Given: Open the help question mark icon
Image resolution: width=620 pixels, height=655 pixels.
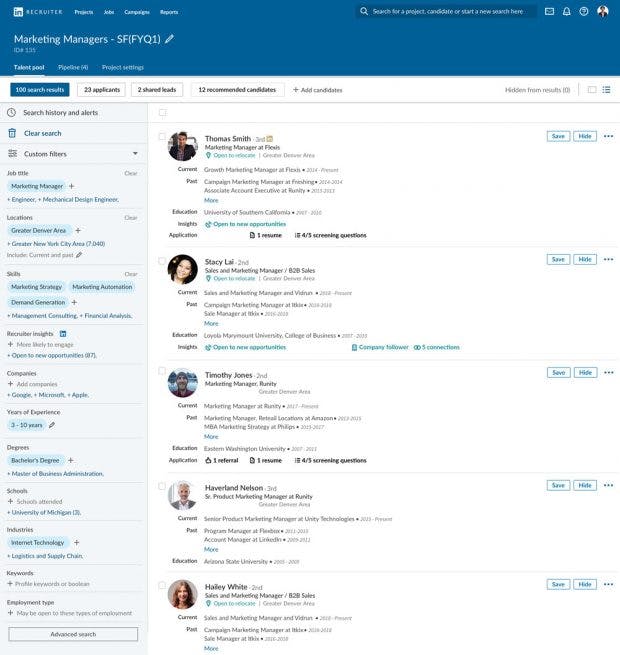Looking at the screenshot, I should (584, 11).
